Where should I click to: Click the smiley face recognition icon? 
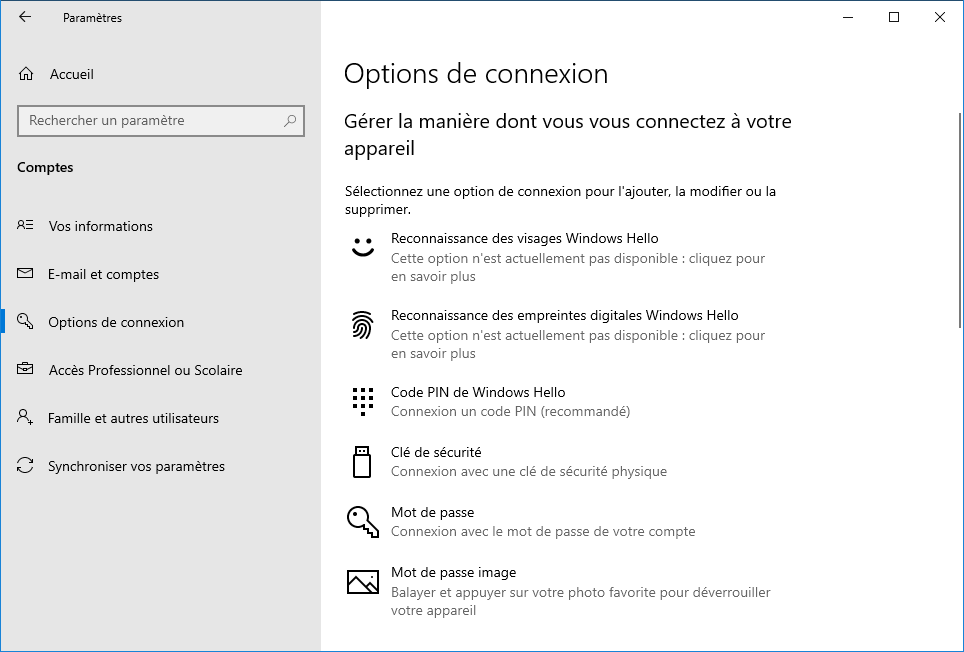coord(363,247)
